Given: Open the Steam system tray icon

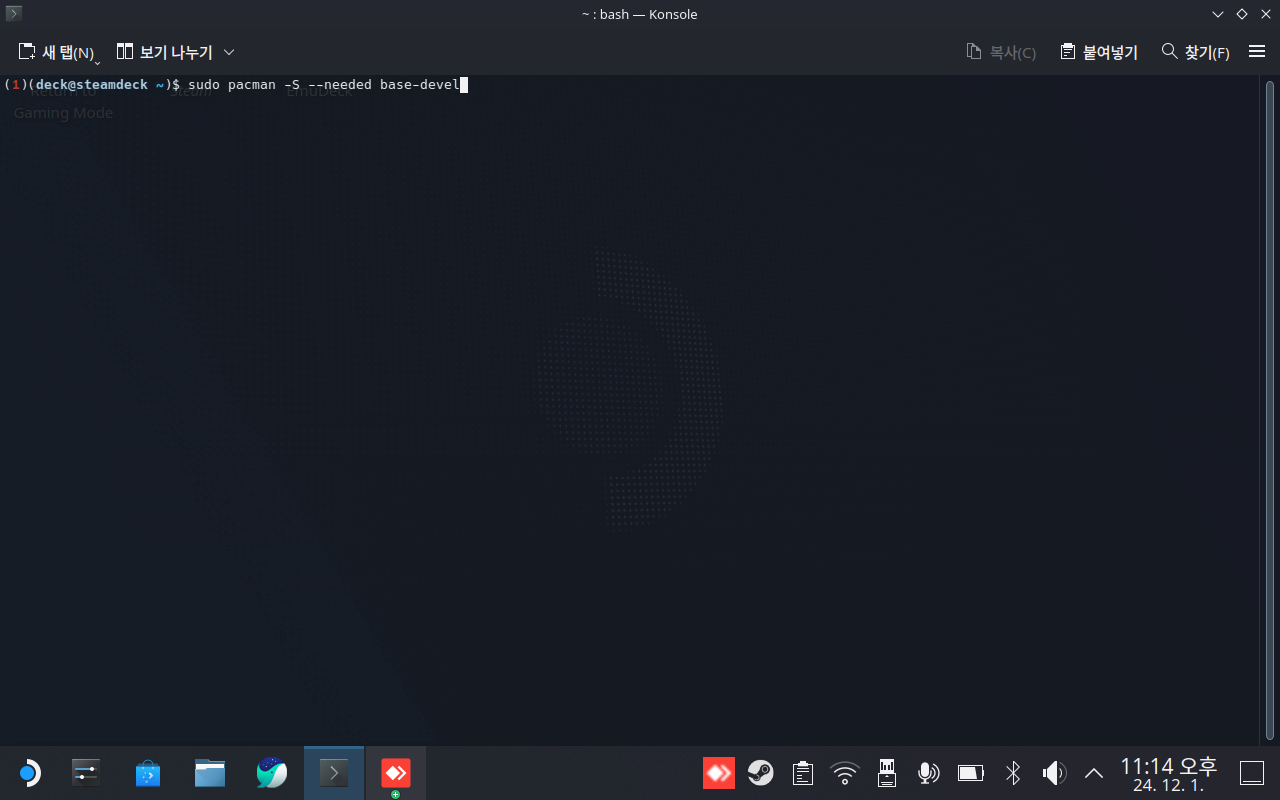Looking at the screenshot, I should [x=761, y=773].
